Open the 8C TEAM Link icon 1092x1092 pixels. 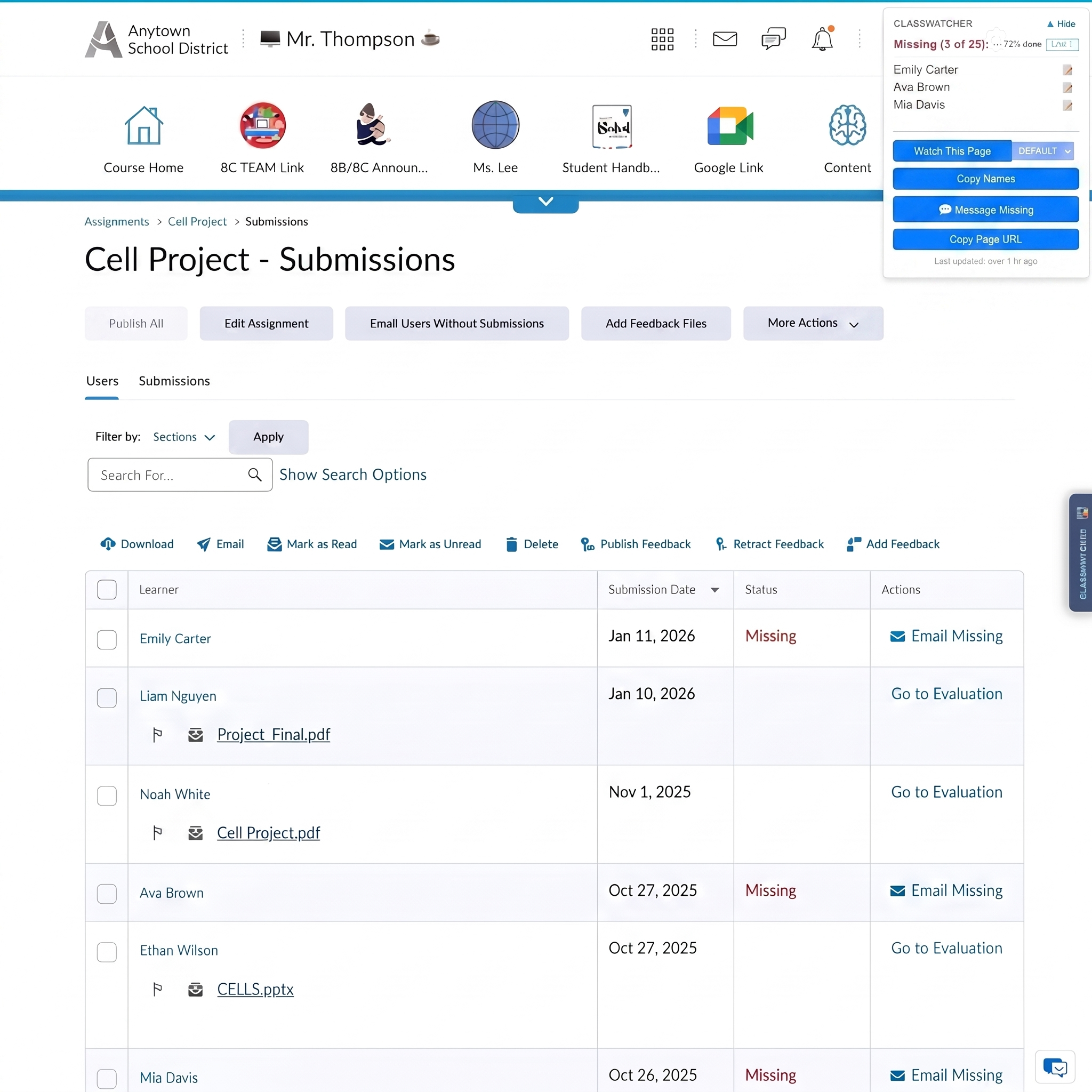click(262, 125)
